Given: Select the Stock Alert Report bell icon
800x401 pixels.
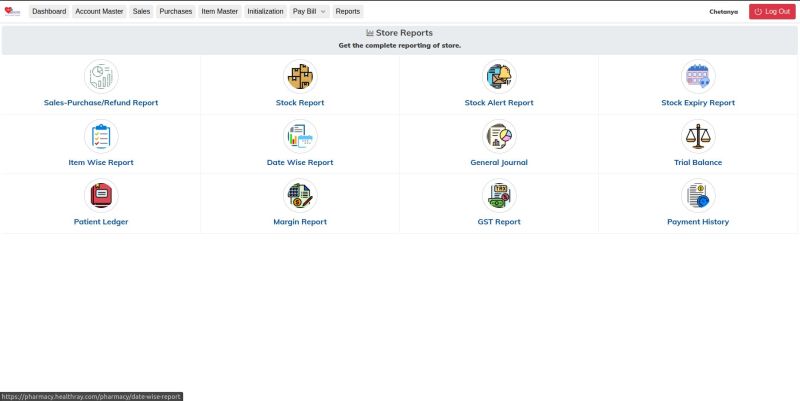Looking at the screenshot, I should (499, 76).
